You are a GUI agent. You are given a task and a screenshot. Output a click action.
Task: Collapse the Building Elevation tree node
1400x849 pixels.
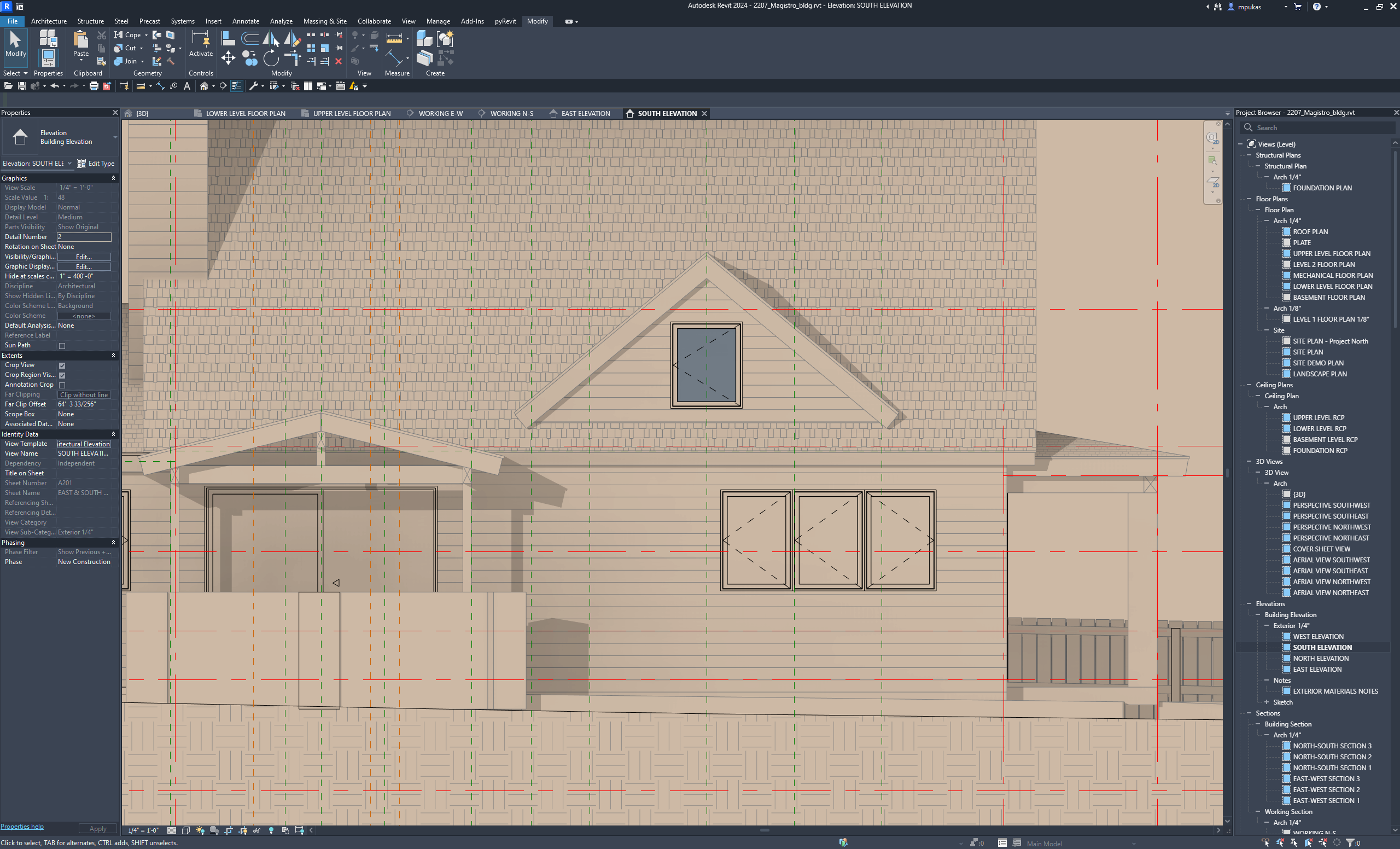point(1257,614)
